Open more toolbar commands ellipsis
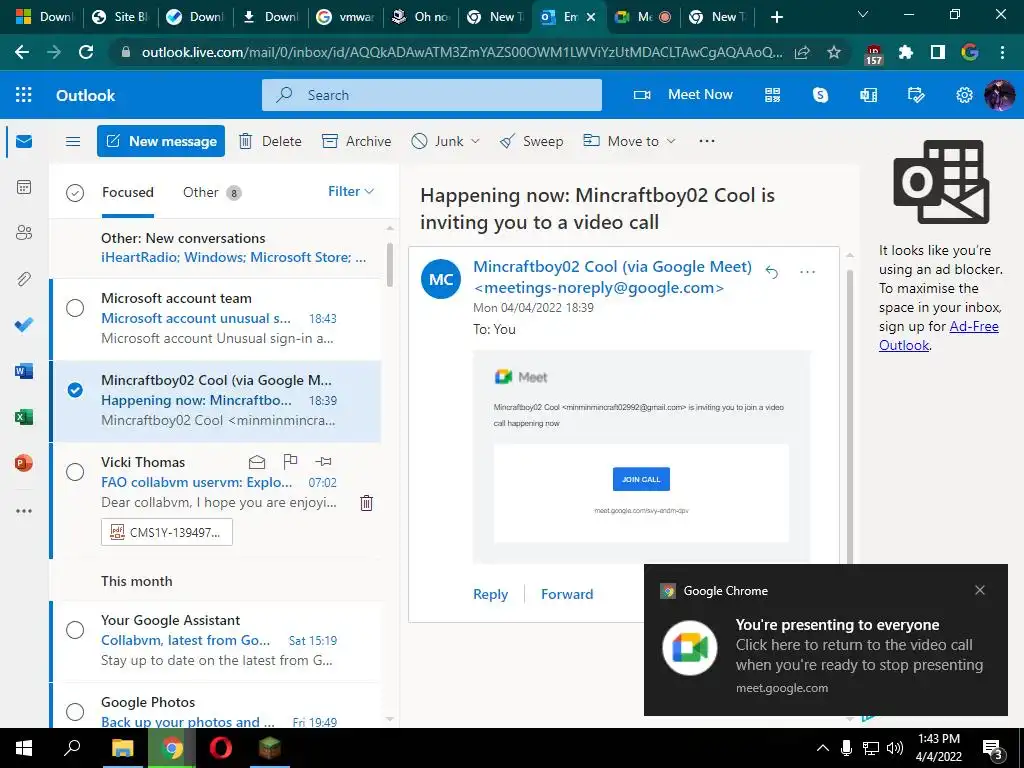 tap(707, 140)
